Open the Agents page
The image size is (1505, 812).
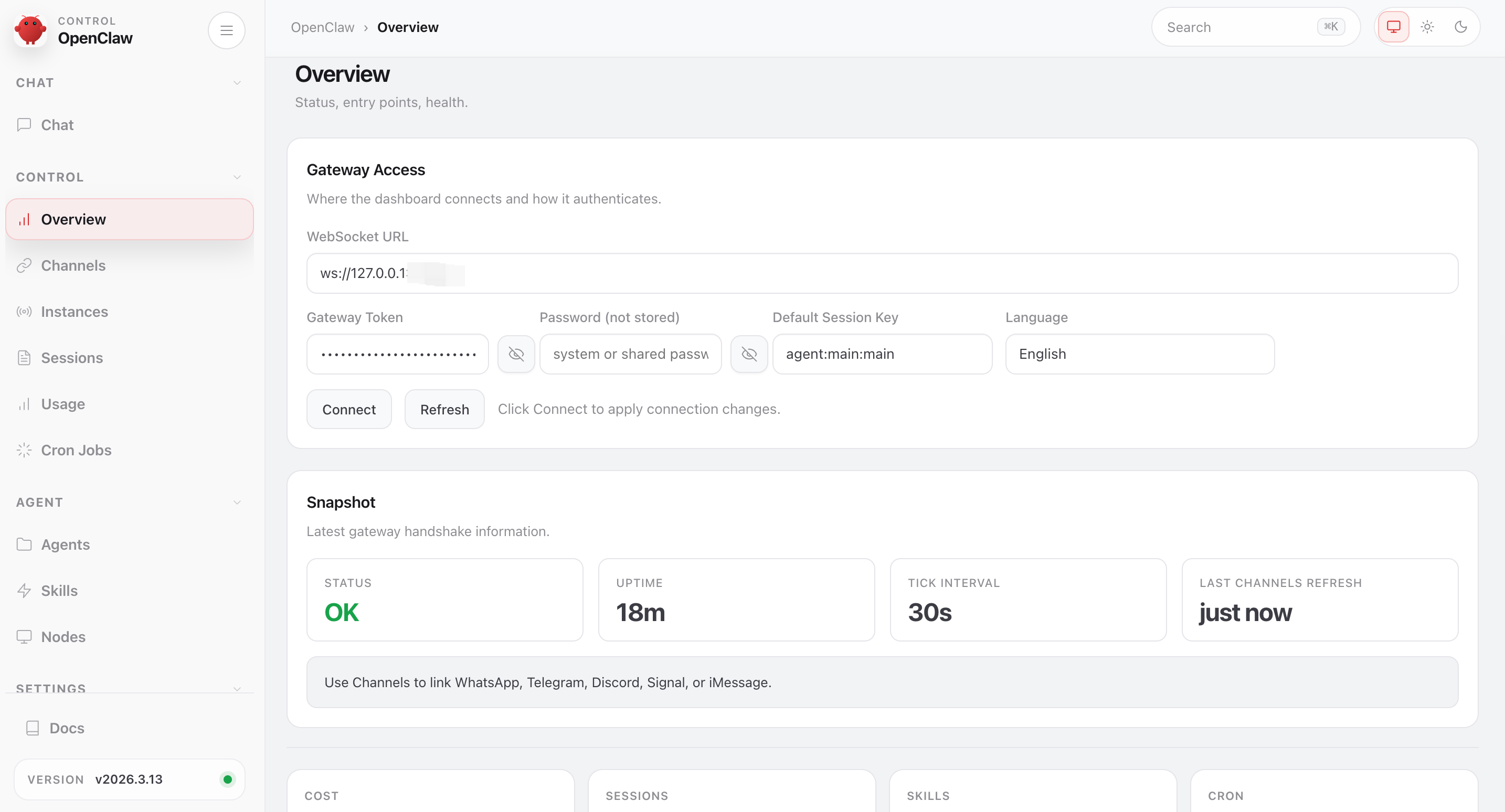tap(129, 544)
